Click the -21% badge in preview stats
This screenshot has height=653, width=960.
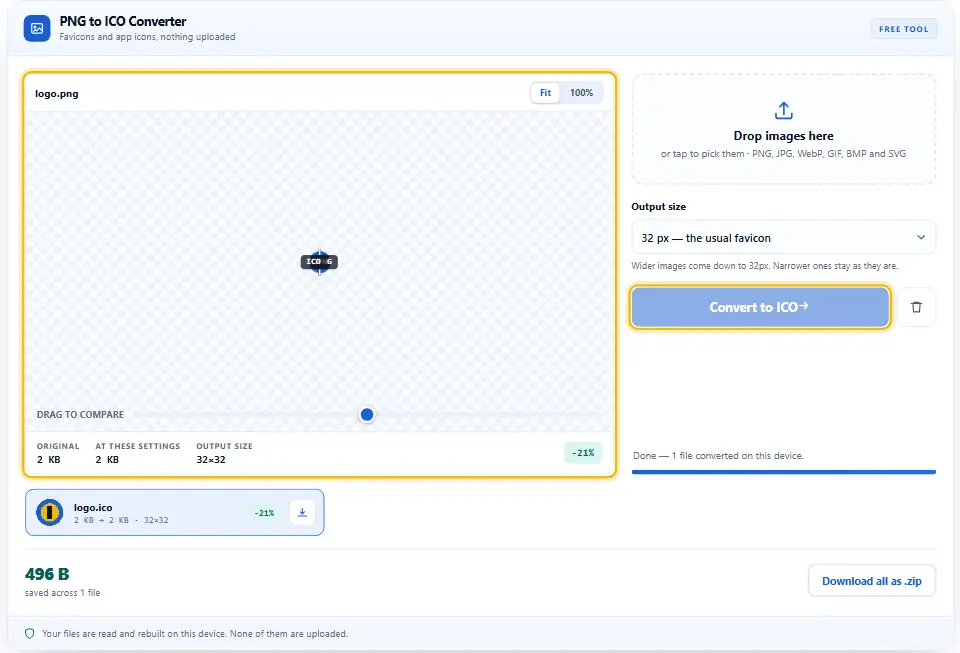pos(583,453)
